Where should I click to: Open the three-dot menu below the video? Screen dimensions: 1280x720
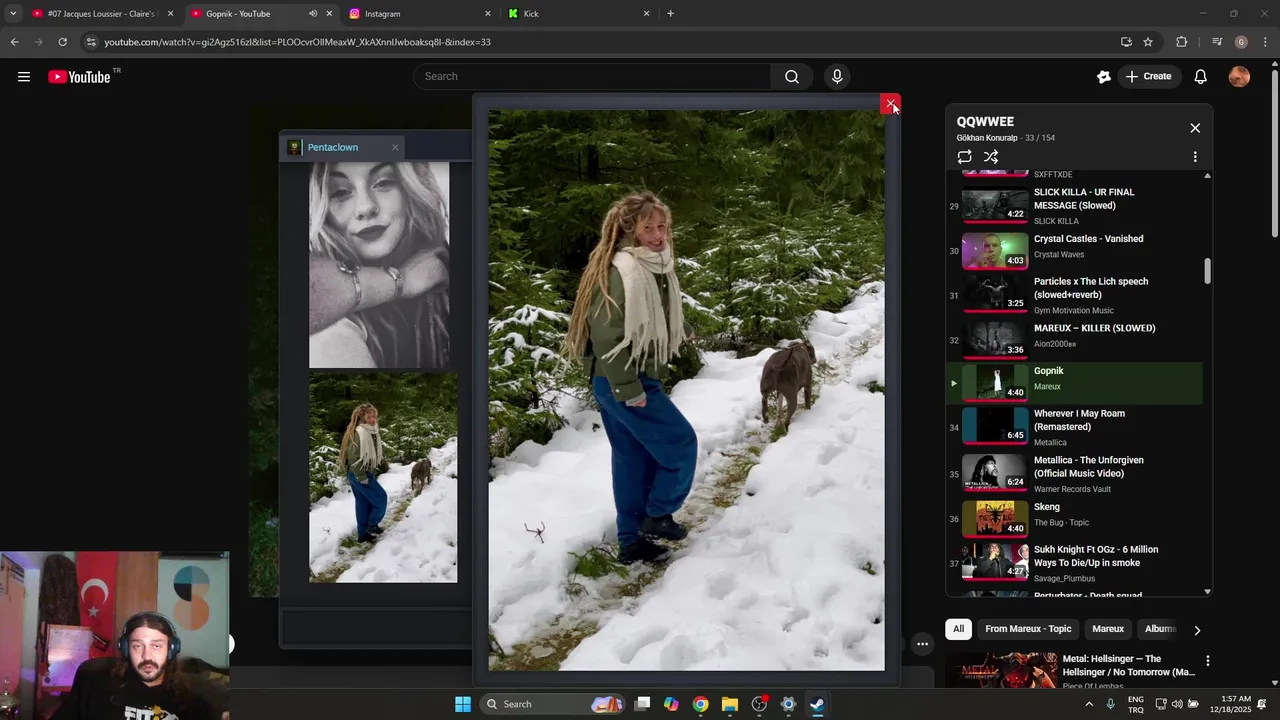(x=922, y=644)
